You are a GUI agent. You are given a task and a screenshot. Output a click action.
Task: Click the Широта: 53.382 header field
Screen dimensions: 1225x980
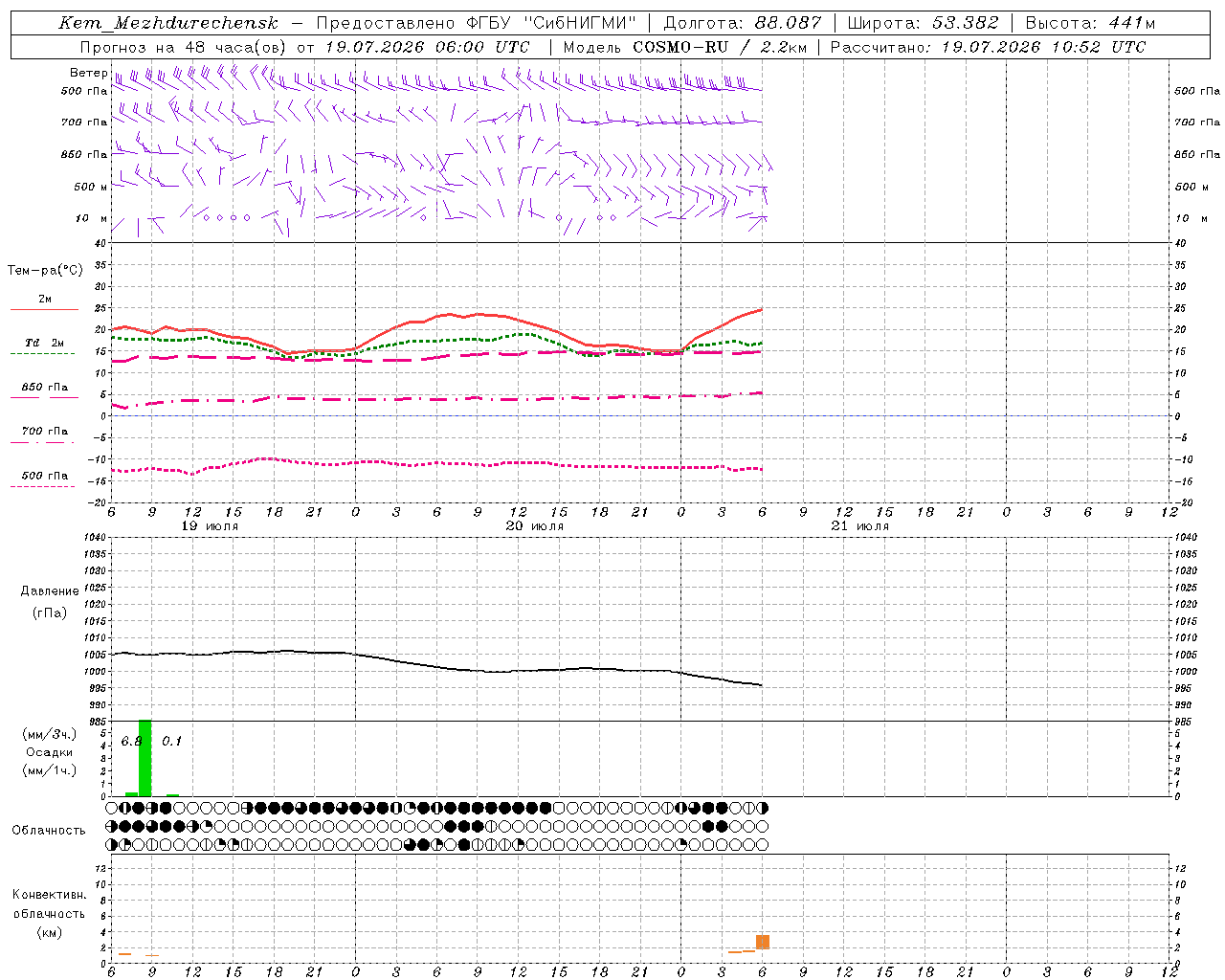click(x=923, y=23)
